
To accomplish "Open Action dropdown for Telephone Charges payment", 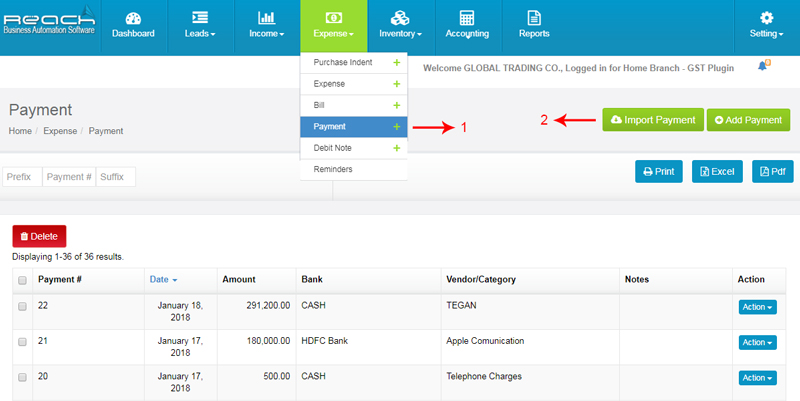I will pos(758,378).
